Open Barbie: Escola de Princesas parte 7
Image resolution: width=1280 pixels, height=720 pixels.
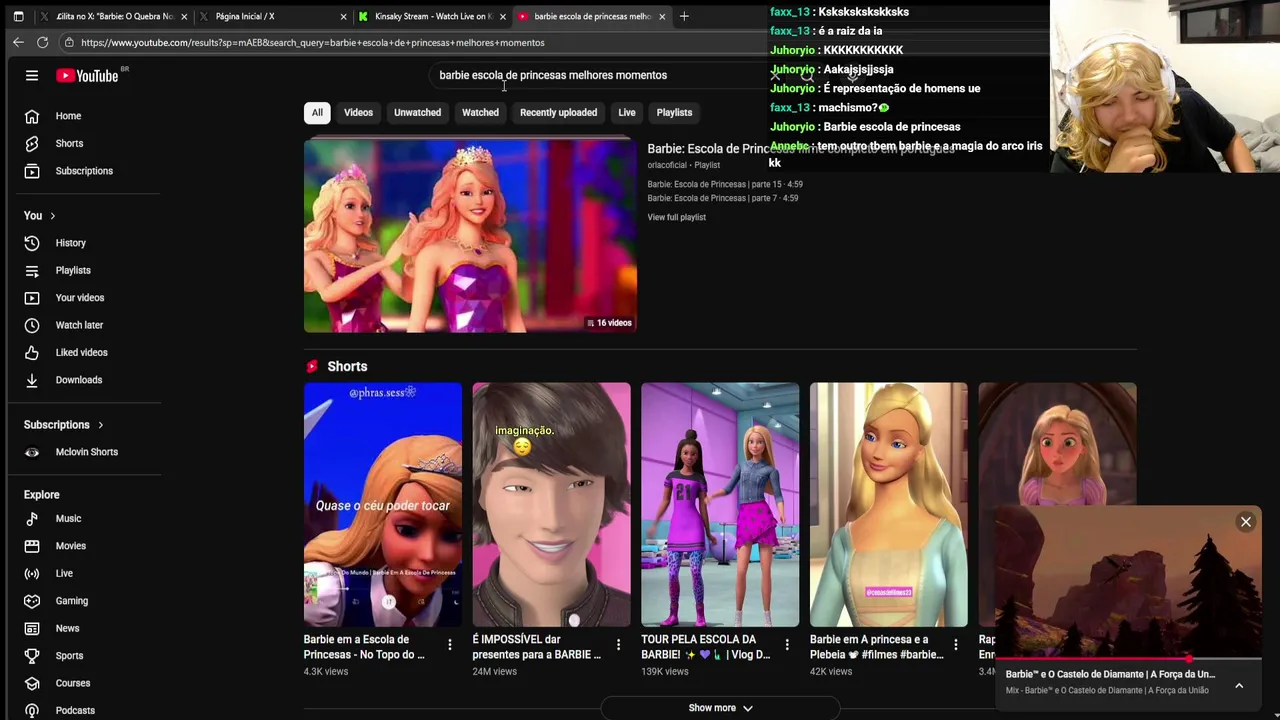722,198
